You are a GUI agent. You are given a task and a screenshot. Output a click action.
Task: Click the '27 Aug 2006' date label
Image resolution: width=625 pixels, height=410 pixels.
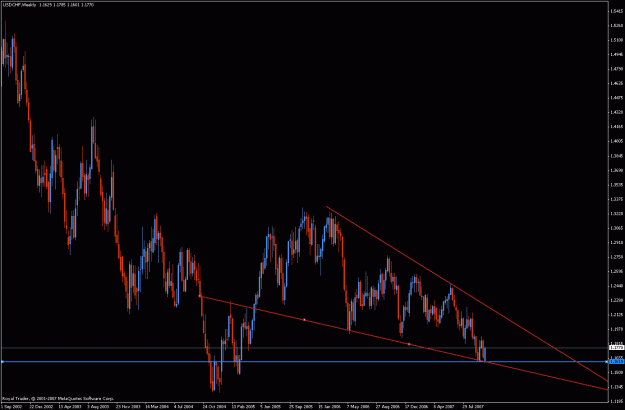click(387, 407)
